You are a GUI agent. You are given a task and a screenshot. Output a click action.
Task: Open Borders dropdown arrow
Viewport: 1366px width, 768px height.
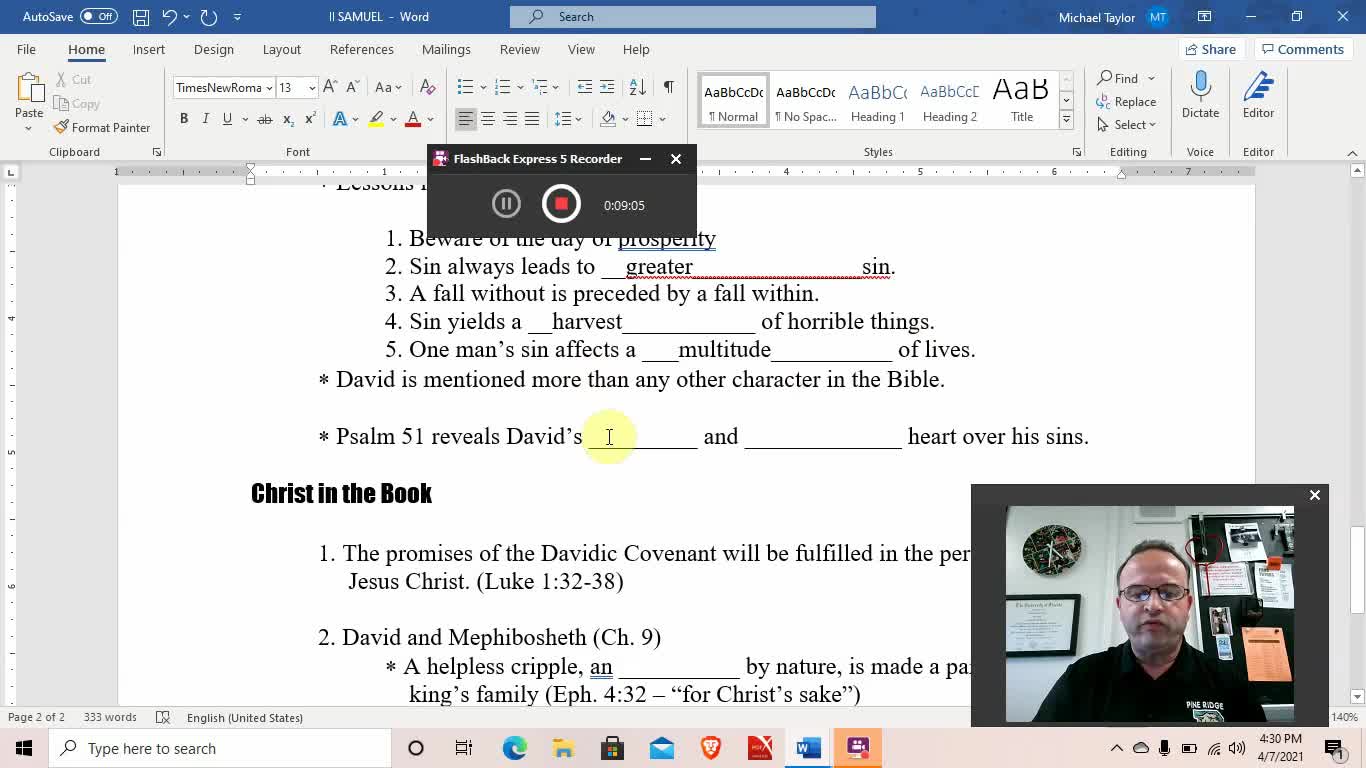(663, 119)
